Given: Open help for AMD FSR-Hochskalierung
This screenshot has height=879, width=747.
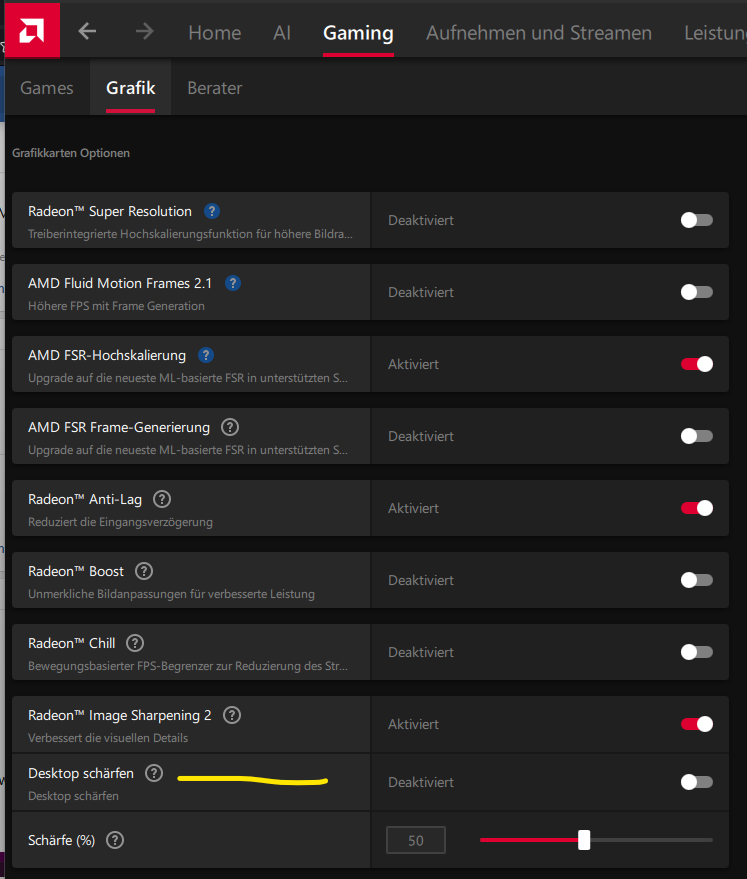Looking at the screenshot, I should 206,355.
